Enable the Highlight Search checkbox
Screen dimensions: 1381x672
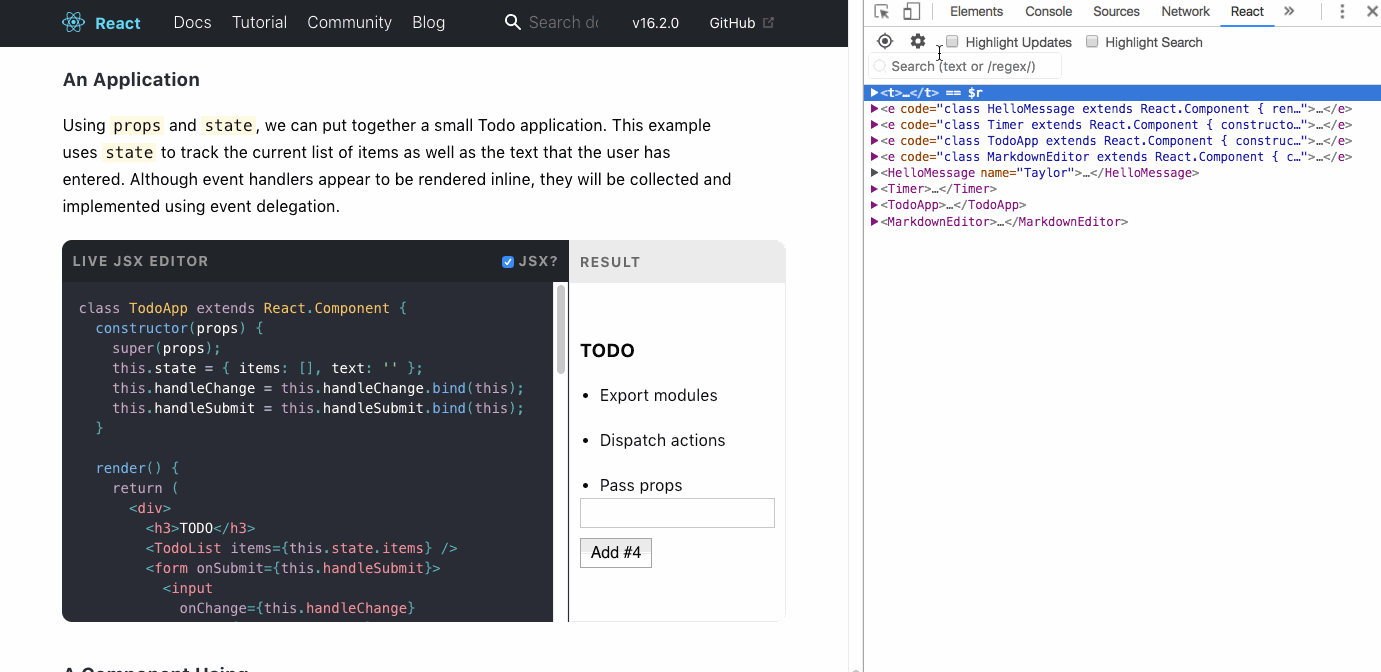(x=1092, y=42)
